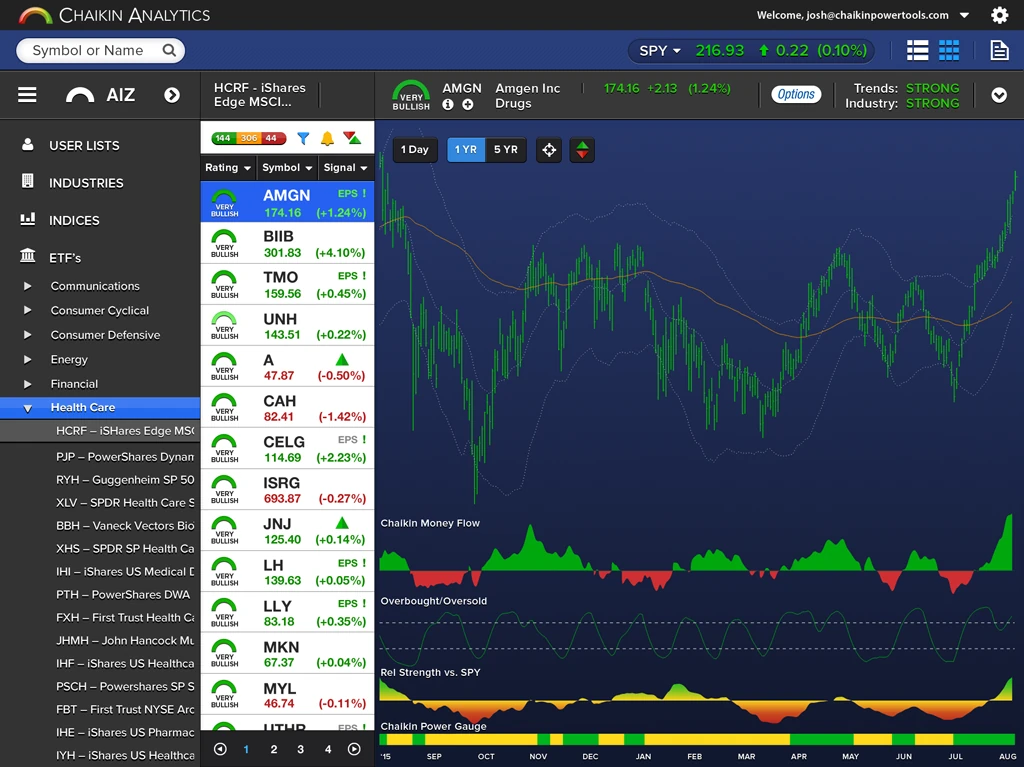Sort by Signal dropdown
This screenshot has width=1024, height=767.
tap(345, 168)
